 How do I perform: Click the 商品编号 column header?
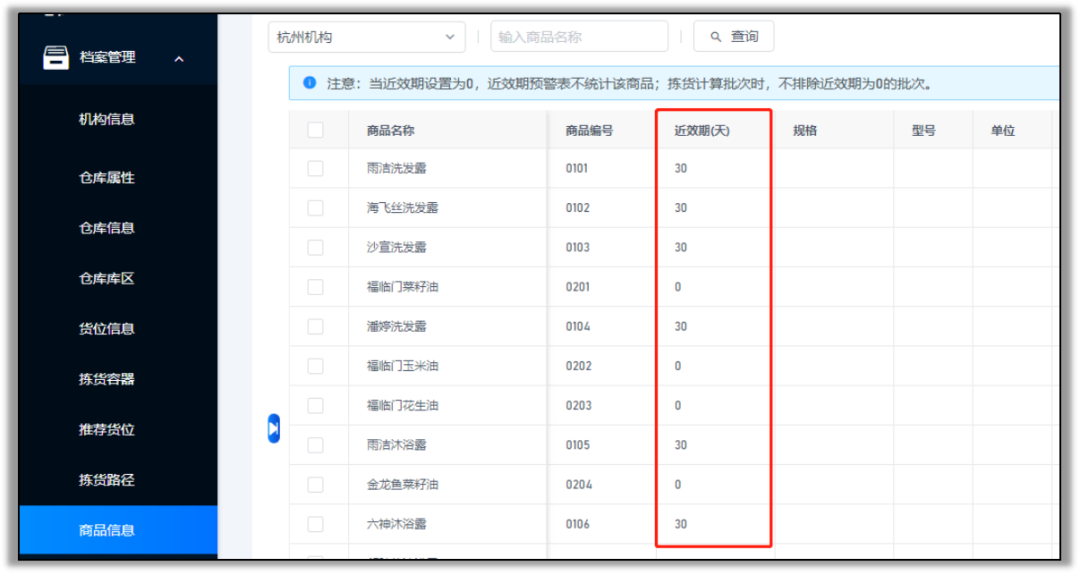pyautogui.click(x=589, y=131)
